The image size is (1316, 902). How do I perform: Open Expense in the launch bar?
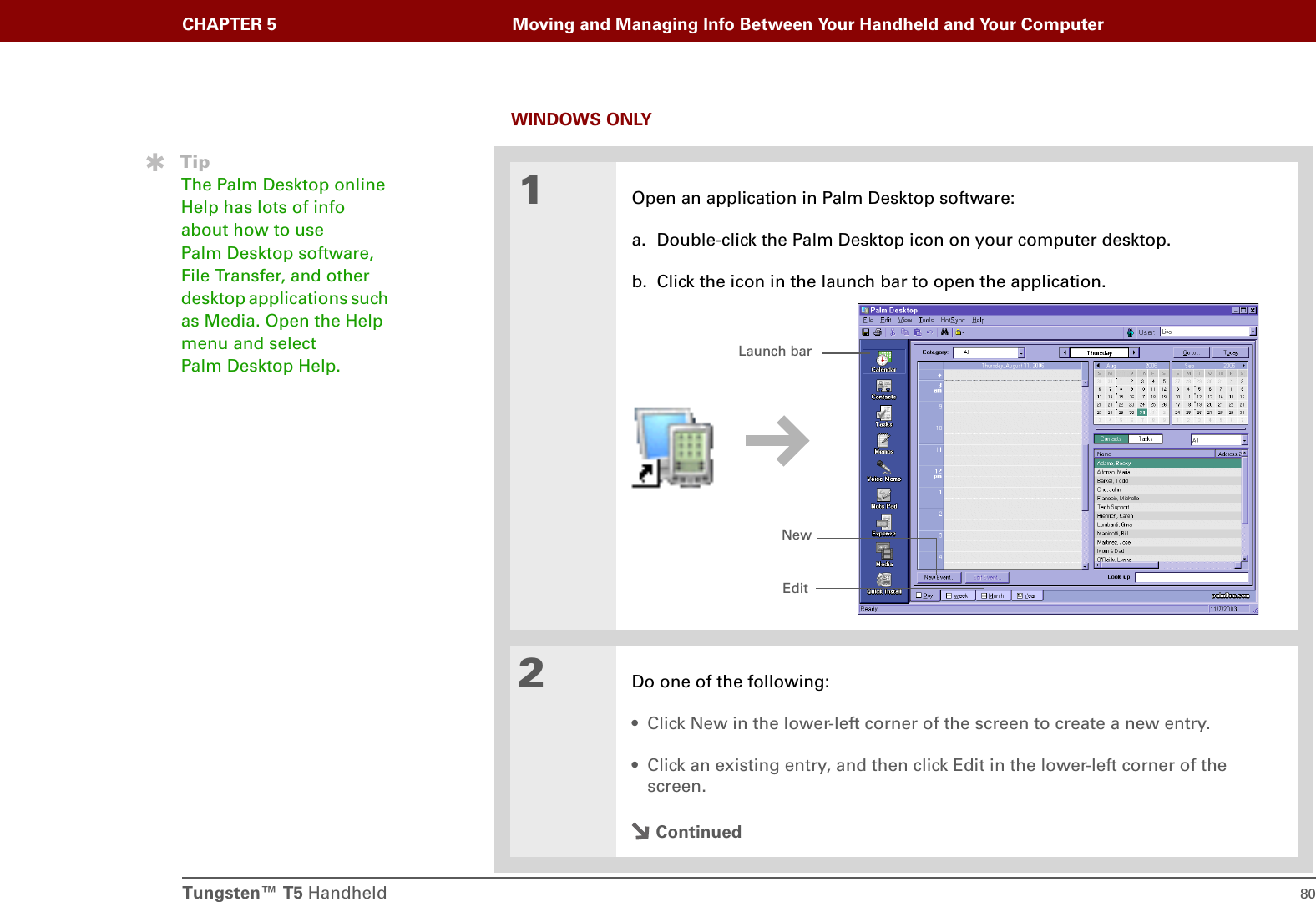tap(883, 525)
